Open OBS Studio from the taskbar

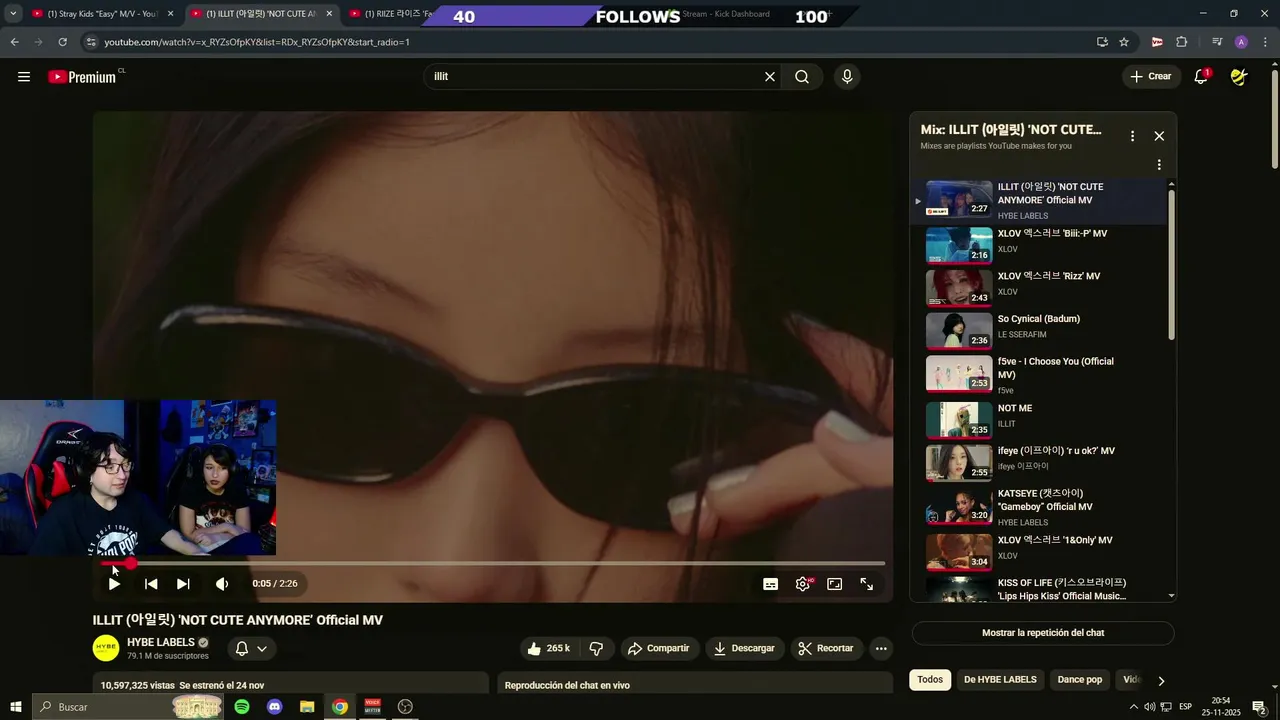click(405, 707)
